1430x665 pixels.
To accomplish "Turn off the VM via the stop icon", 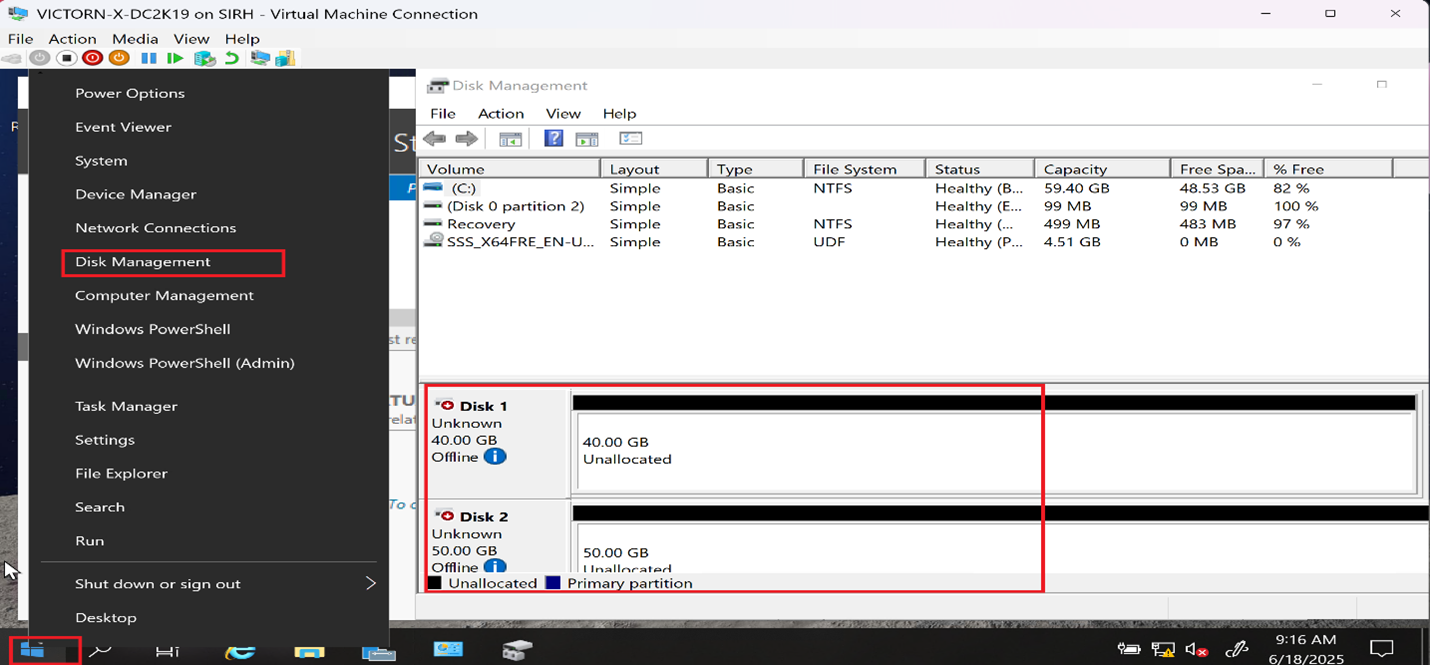I will click(66, 57).
